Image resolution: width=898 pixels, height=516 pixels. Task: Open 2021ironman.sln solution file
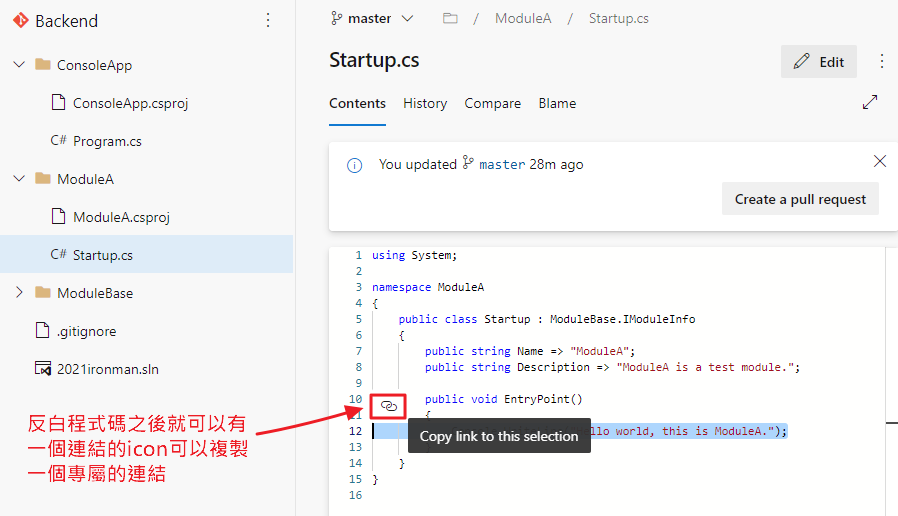tap(108, 369)
